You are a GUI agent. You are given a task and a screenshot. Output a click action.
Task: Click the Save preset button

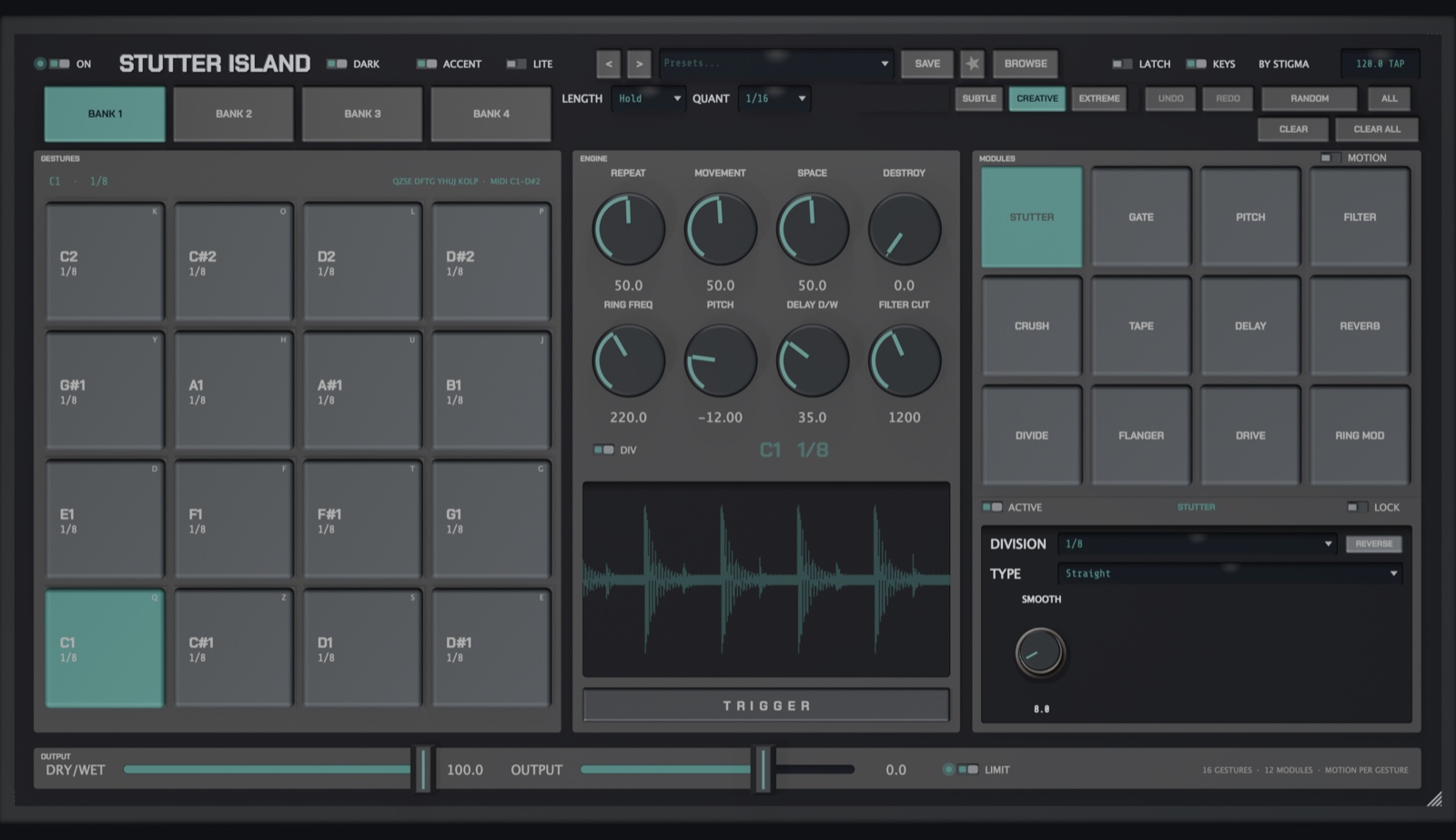tap(927, 64)
